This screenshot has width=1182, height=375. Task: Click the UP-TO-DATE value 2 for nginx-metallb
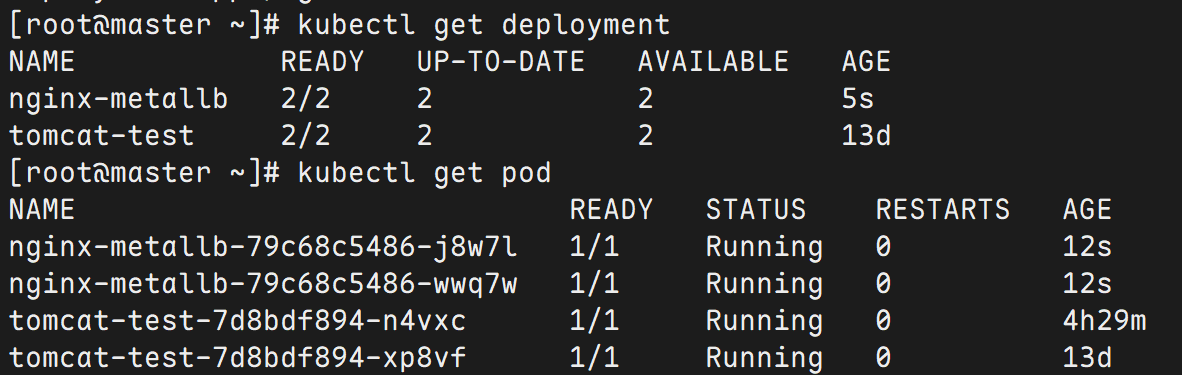pos(424,100)
